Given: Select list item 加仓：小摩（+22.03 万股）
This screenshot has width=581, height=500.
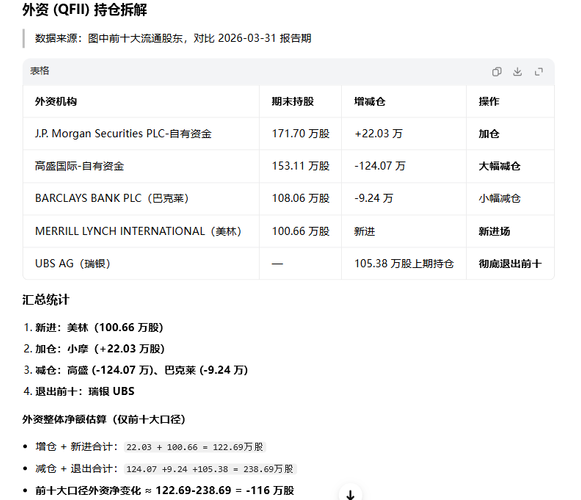Looking at the screenshot, I should 100,349.
